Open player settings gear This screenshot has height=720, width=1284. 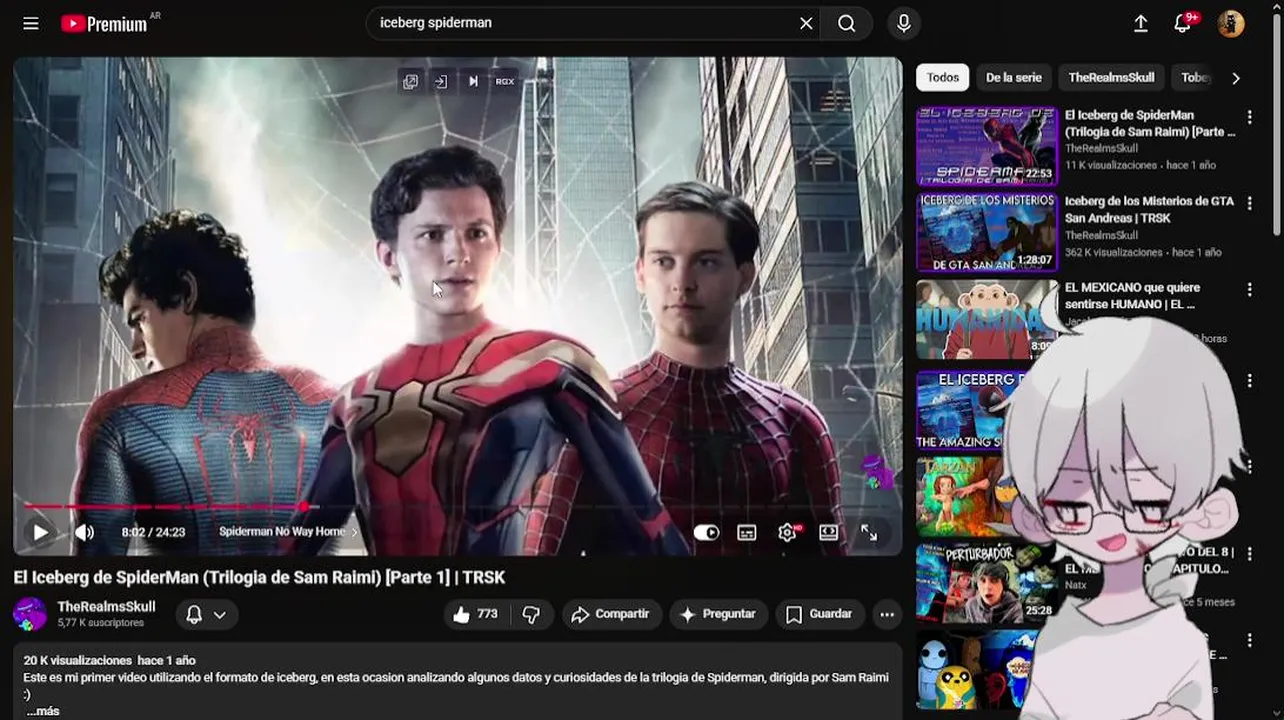(x=788, y=532)
